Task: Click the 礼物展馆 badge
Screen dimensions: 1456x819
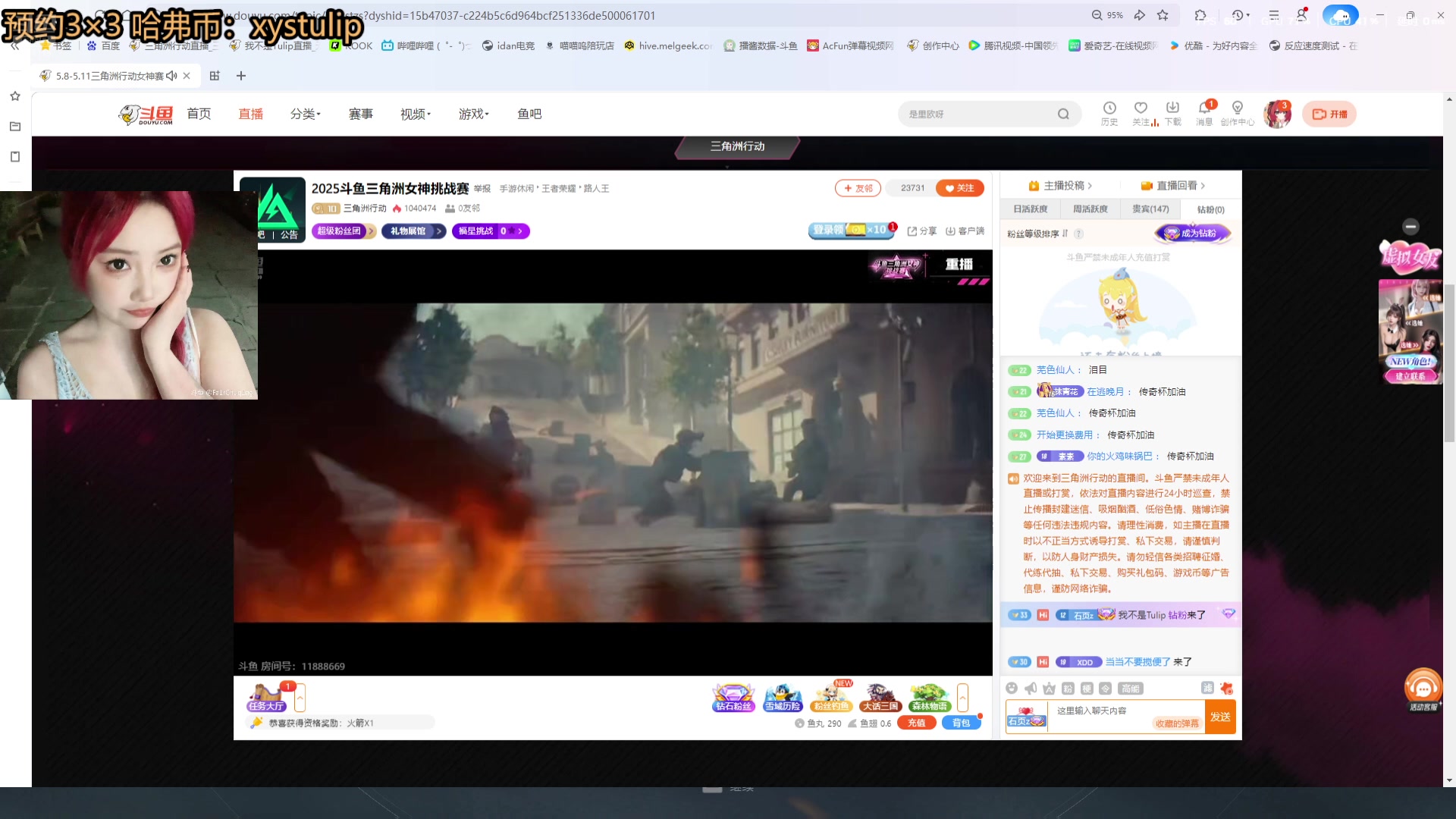Action: click(413, 231)
